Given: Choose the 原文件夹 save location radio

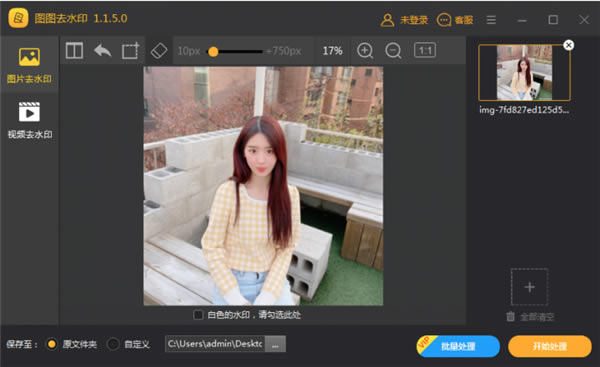Looking at the screenshot, I should [52, 344].
